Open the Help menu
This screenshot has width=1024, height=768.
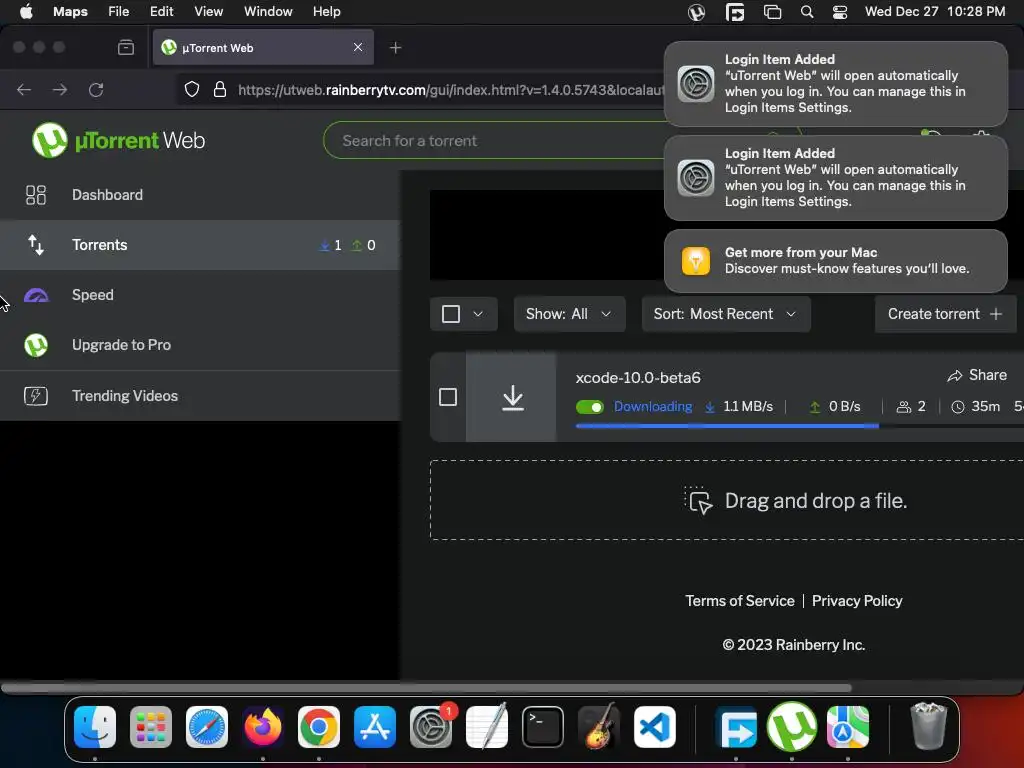point(327,12)
